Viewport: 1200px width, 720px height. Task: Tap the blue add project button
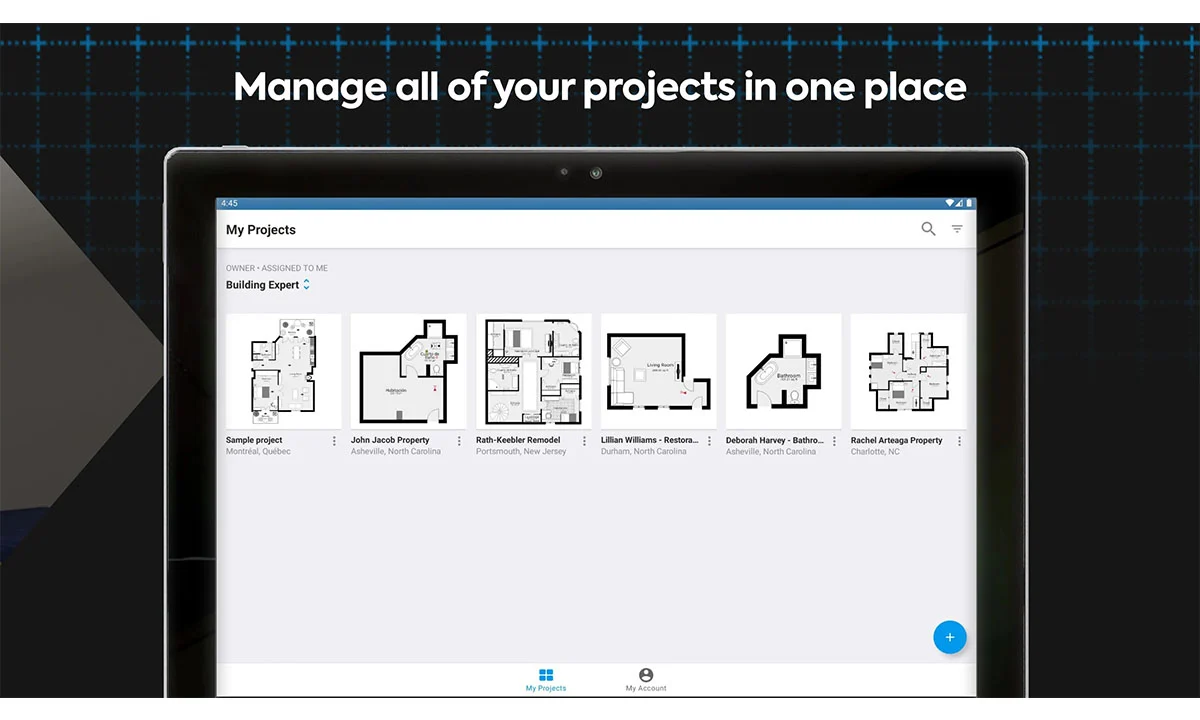[x=949, y=637]
